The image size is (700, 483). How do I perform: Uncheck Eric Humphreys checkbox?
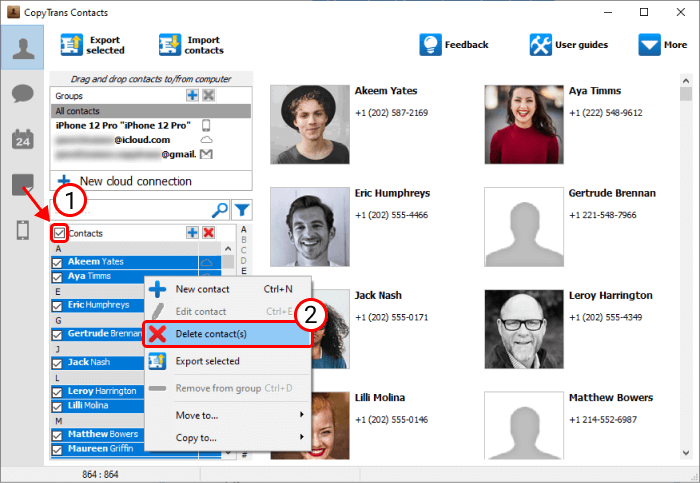point(57,306)
